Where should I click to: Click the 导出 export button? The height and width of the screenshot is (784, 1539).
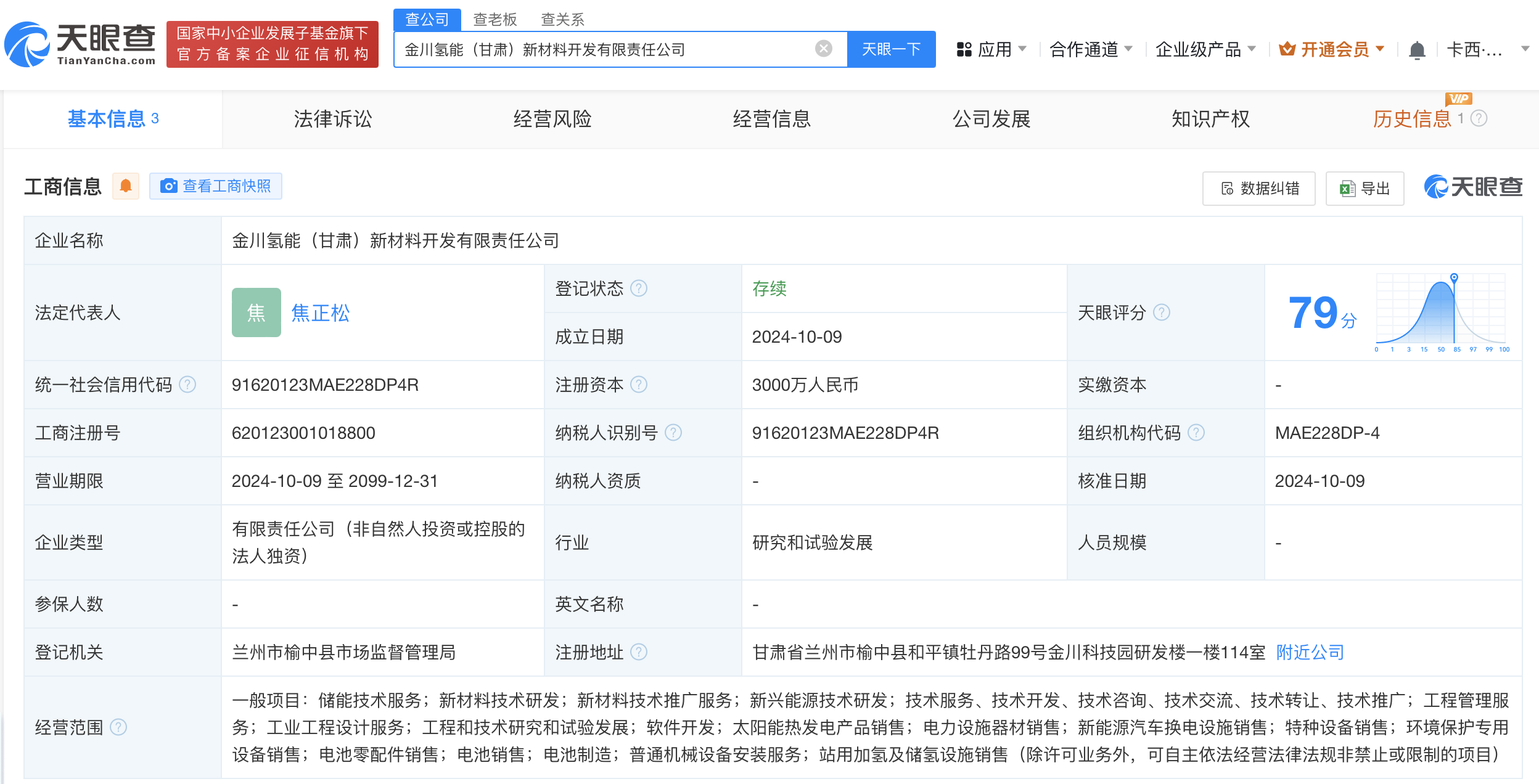pyautogui.click(x=1365, y=189)
